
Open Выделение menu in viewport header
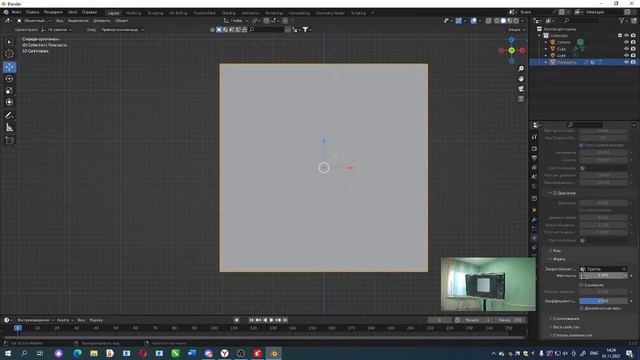78,20
